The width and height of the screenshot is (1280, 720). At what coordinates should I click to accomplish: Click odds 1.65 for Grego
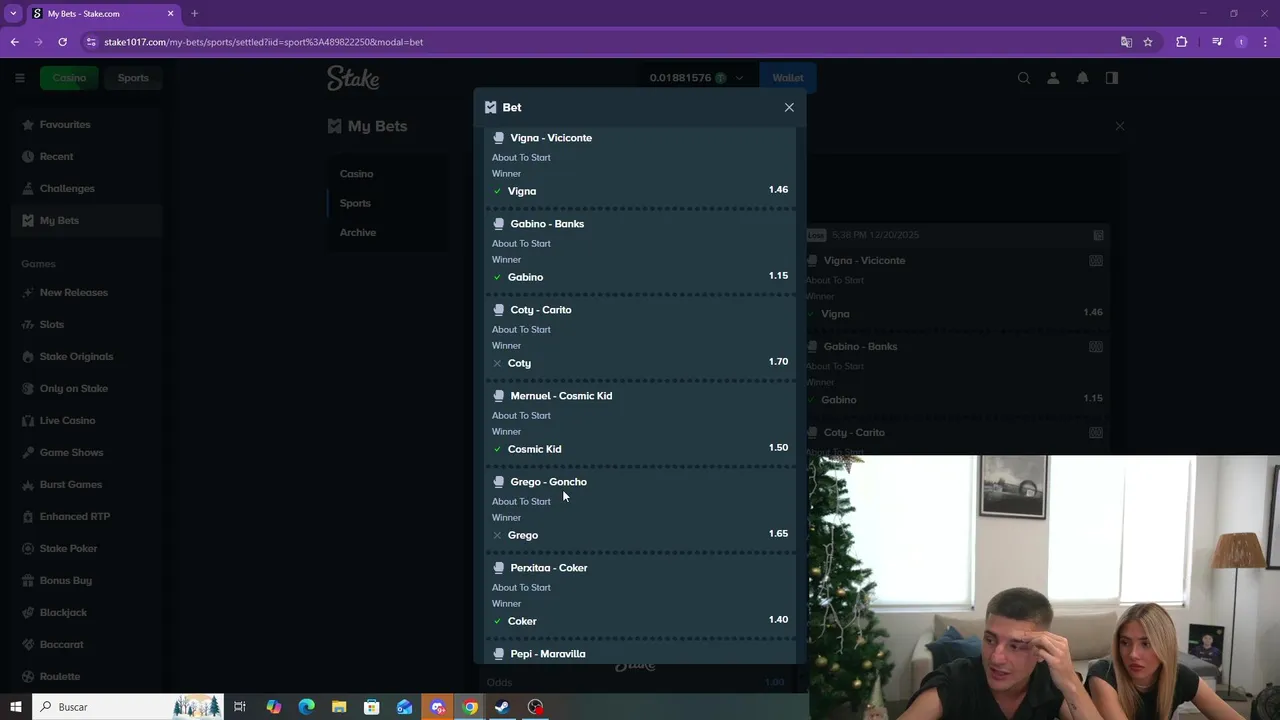(x=778, y=534)
